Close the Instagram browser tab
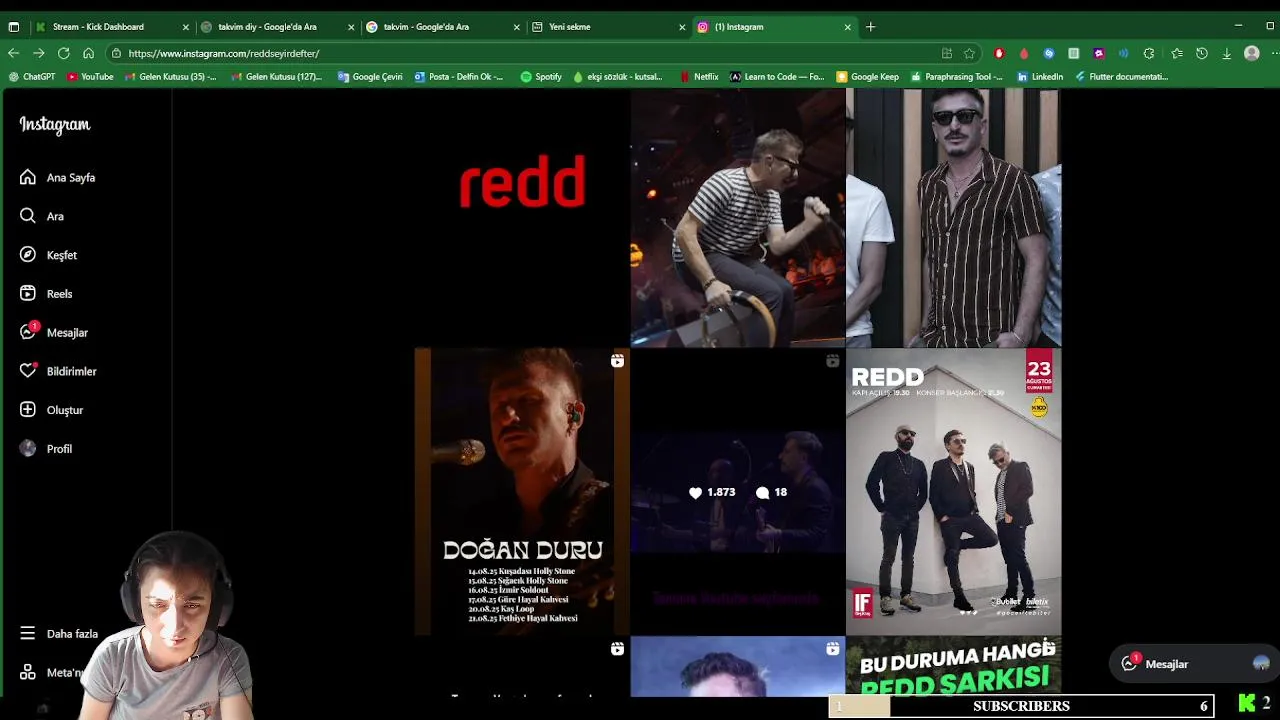The height and width of the screenshot is (720, 1280). [x=848, y=27]
